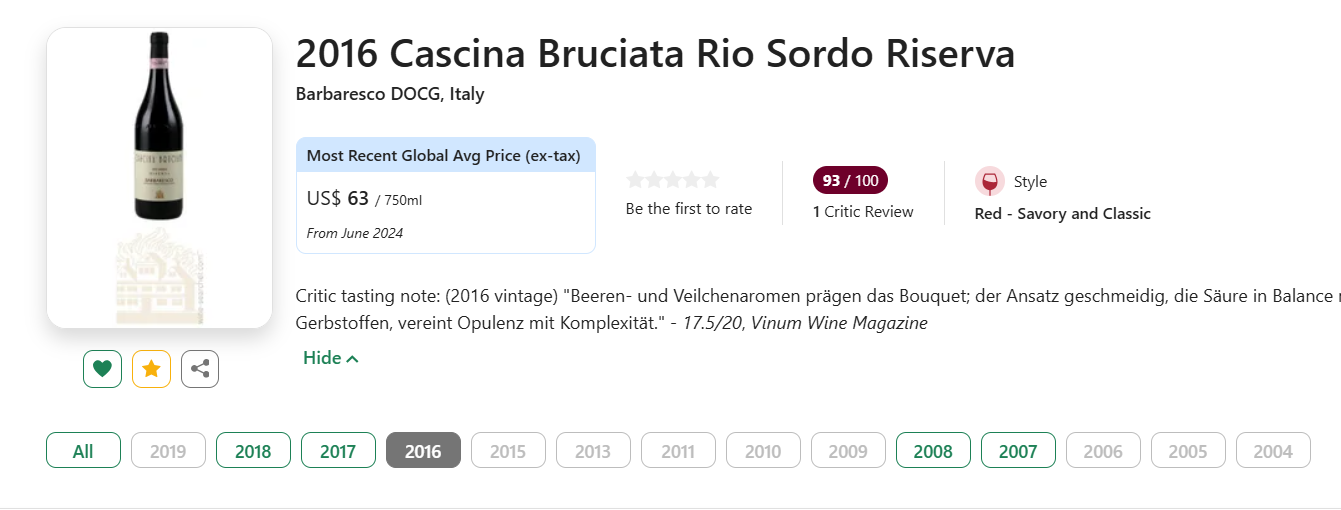Choose the 2008 vintage

[x=933, y=451]
